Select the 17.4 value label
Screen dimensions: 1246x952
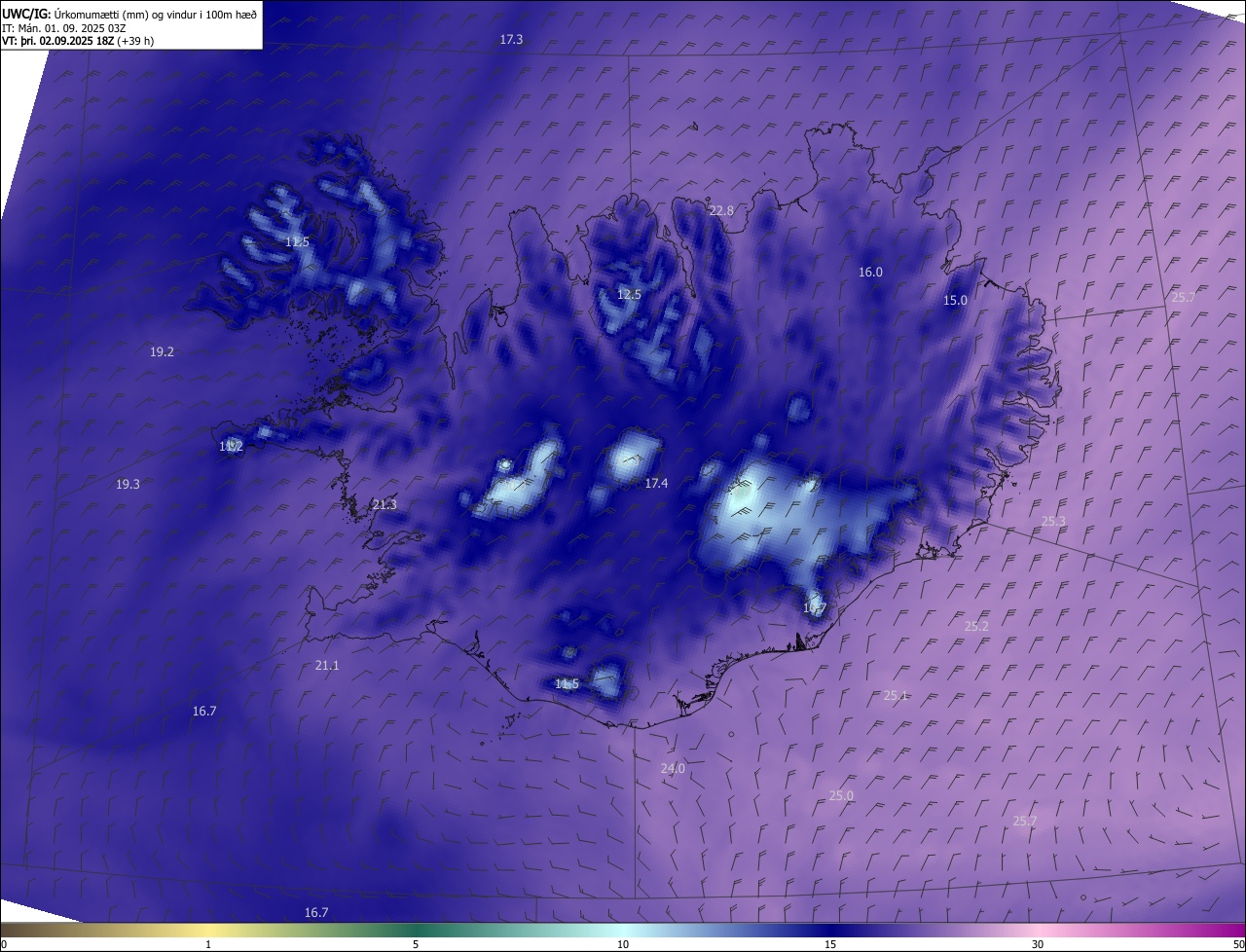[656, 484]
